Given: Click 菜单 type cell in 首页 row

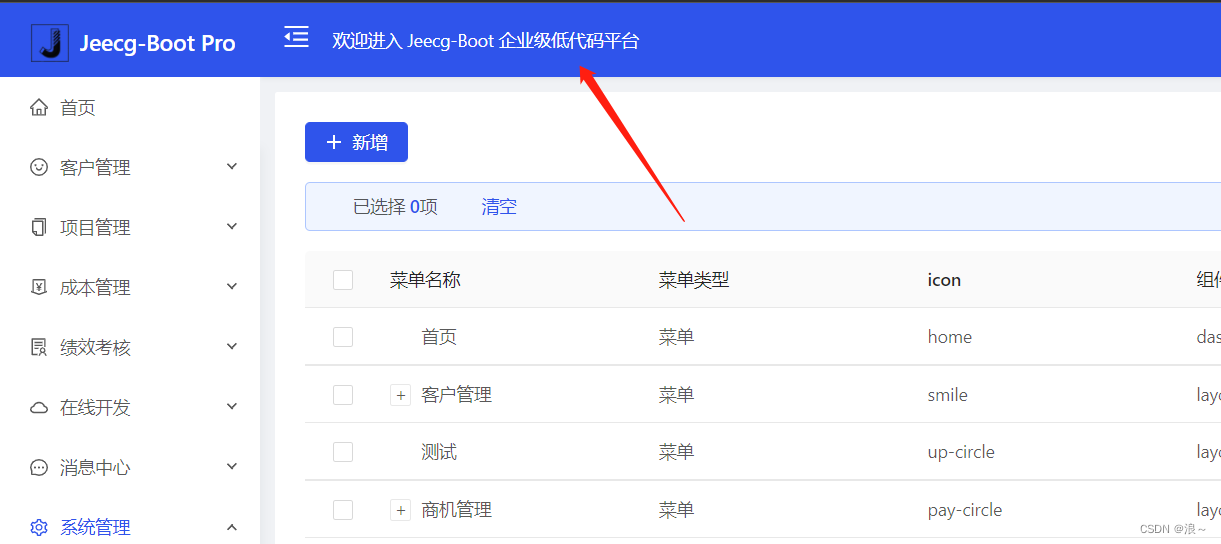Looking at the screenshot, I should 676,337.
